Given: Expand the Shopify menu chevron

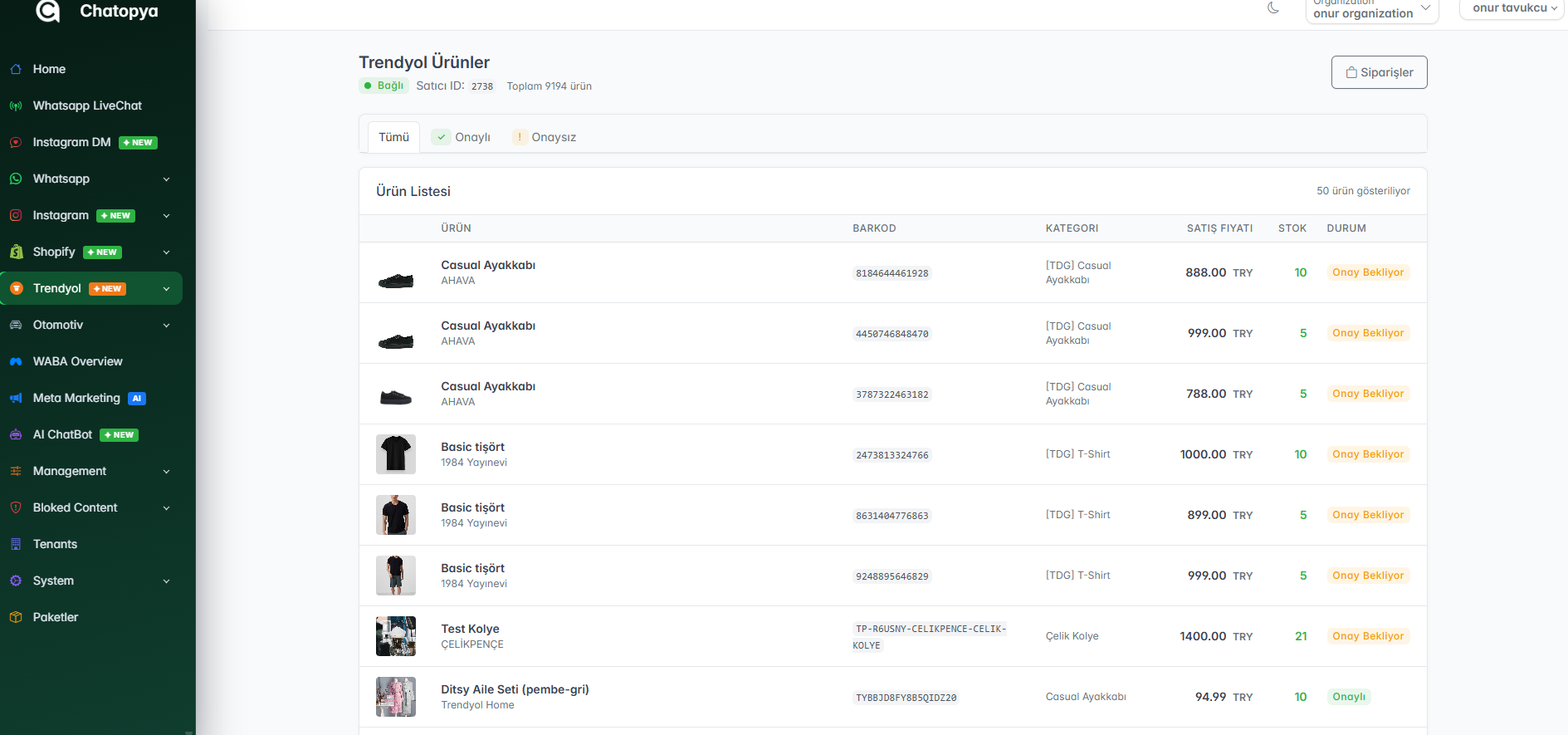Looking at the screenshot, I should pos(166,252).
